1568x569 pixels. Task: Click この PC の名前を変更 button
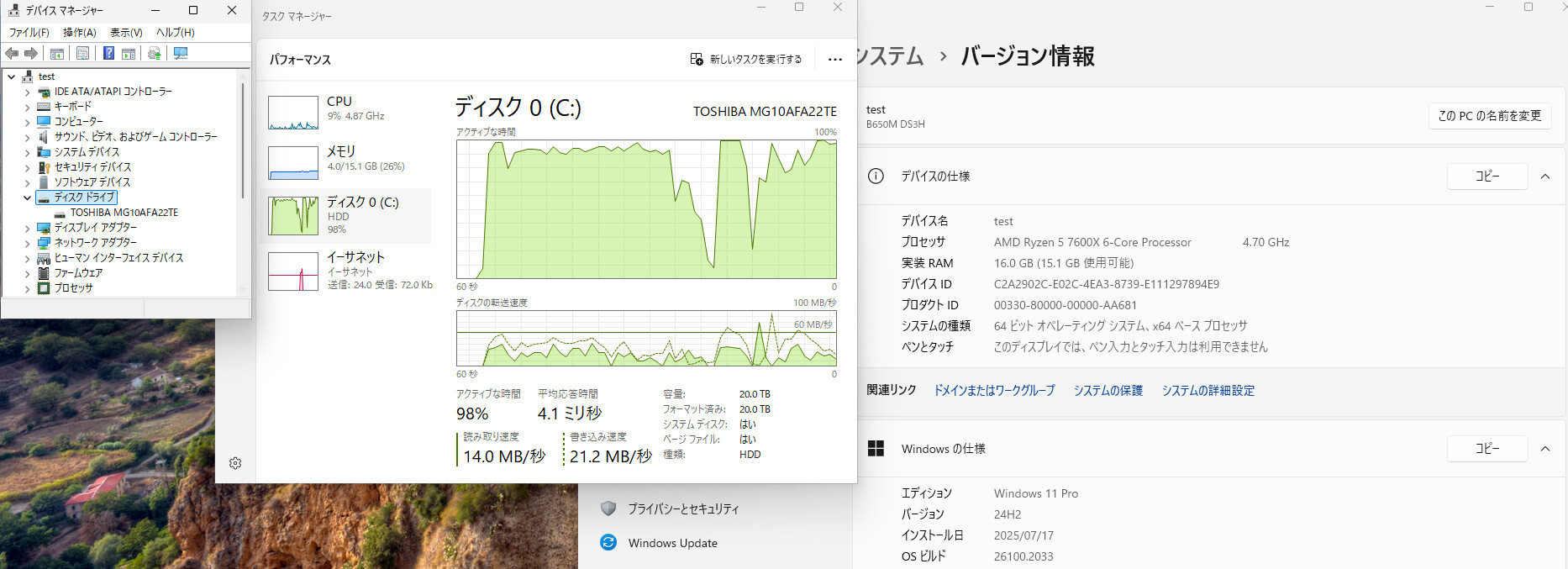pos(1490,116)
